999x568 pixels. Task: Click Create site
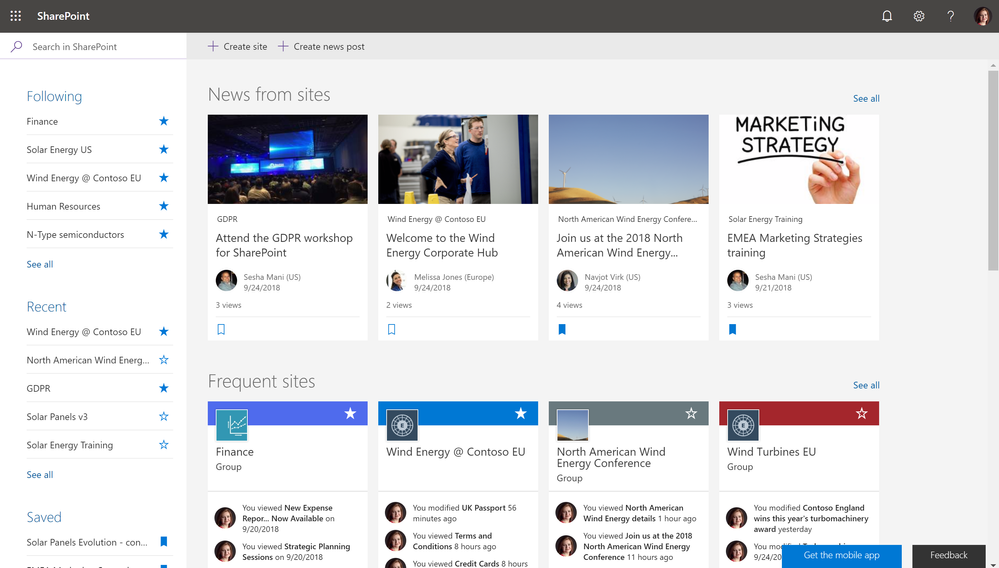tap(238, 46)
